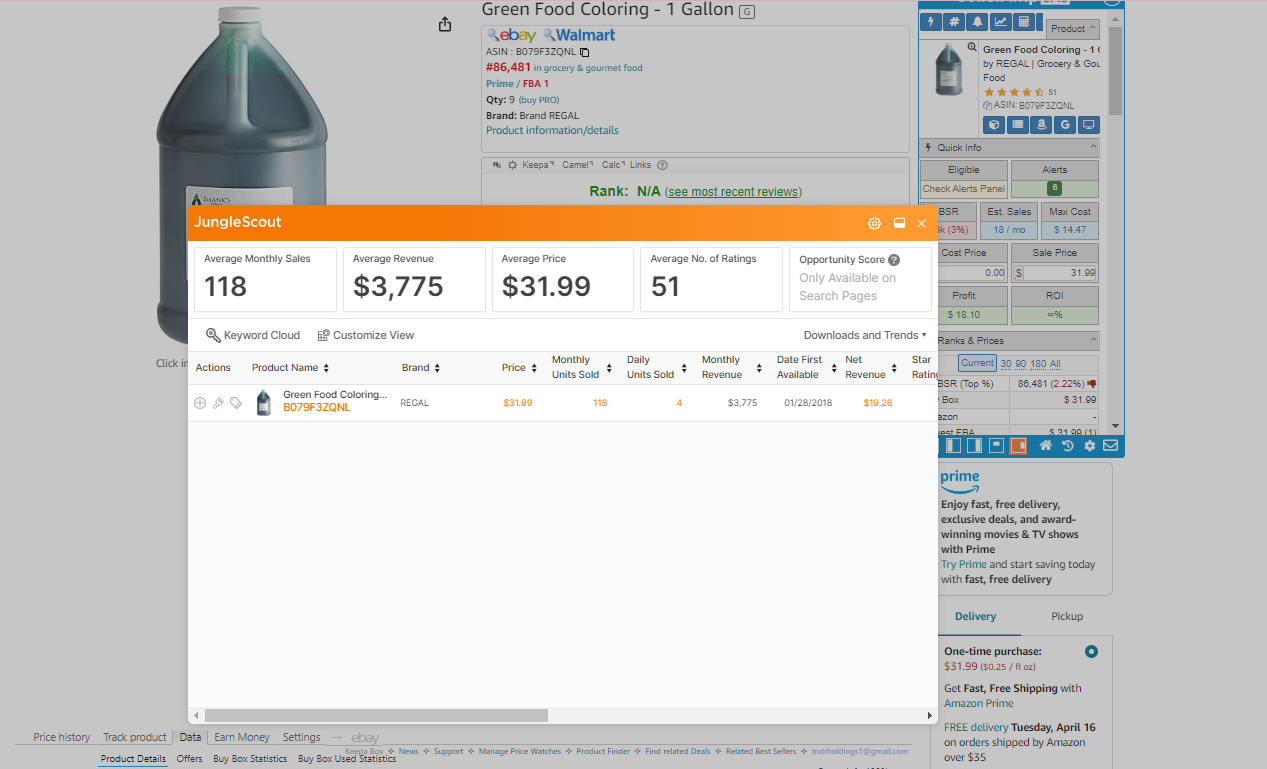1267x769 pixels.
Task: Open Customize View options
Action: click(x=366, y=335)
